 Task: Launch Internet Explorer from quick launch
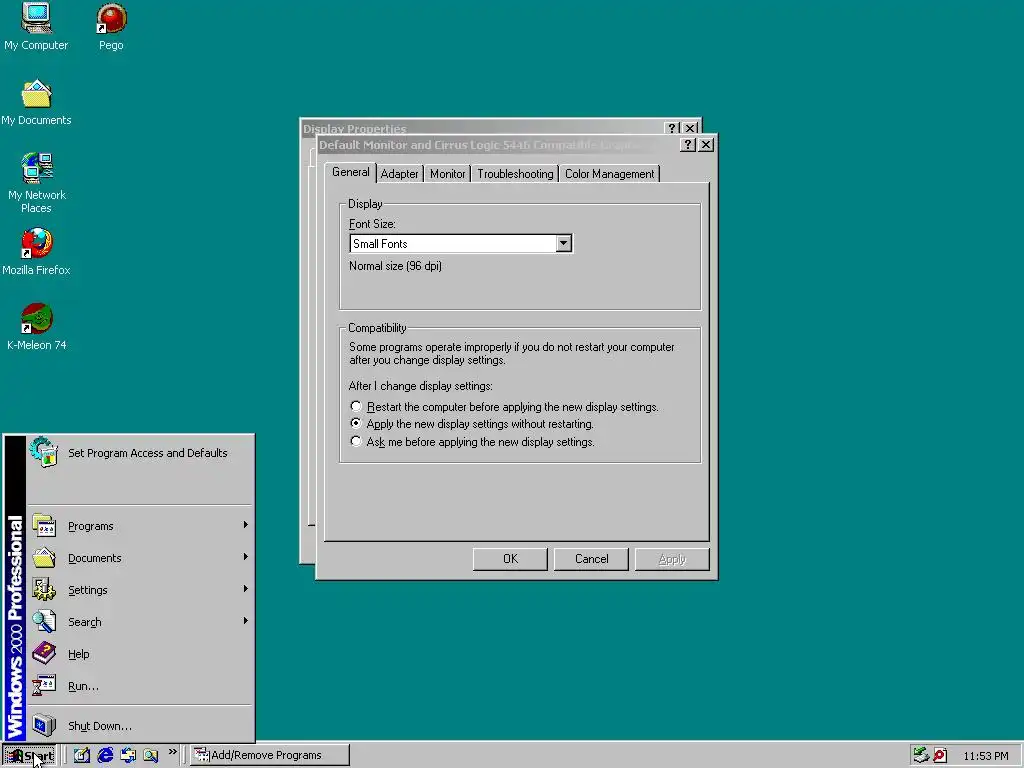click(x=104, y=755)
